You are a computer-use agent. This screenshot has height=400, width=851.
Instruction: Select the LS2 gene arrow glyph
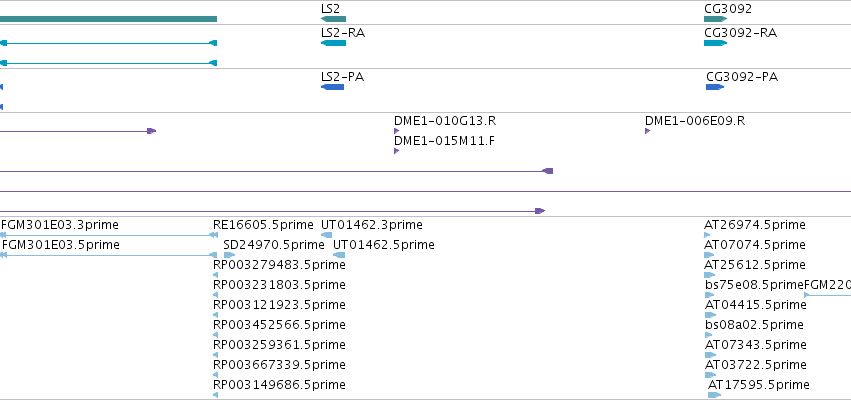[x=333, y=19]
